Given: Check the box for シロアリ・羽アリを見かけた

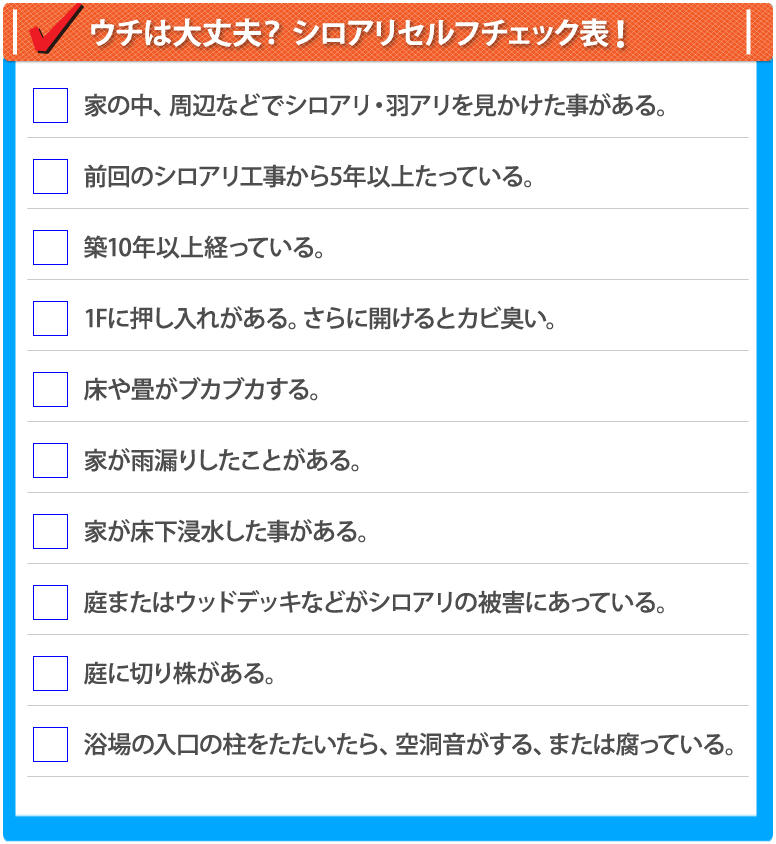Looking at the screenshot, I should [50, 105].
